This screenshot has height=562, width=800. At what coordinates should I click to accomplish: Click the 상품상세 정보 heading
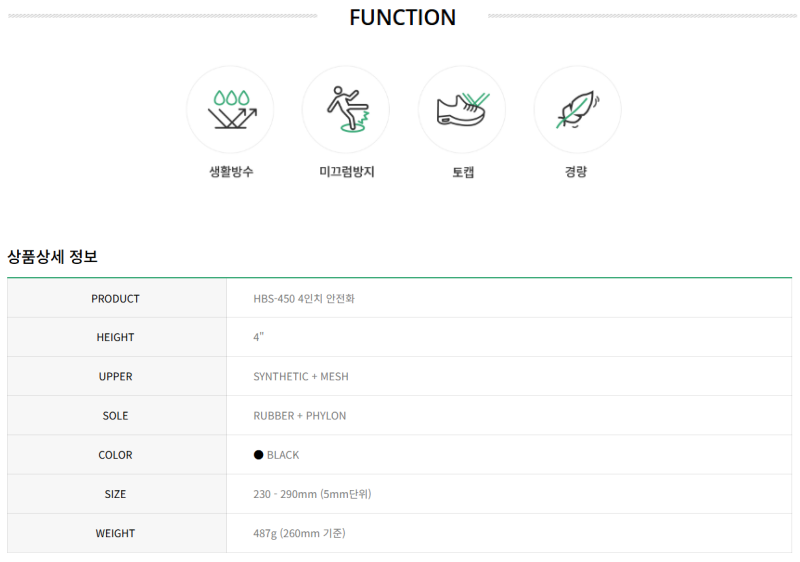click(53, 256)
